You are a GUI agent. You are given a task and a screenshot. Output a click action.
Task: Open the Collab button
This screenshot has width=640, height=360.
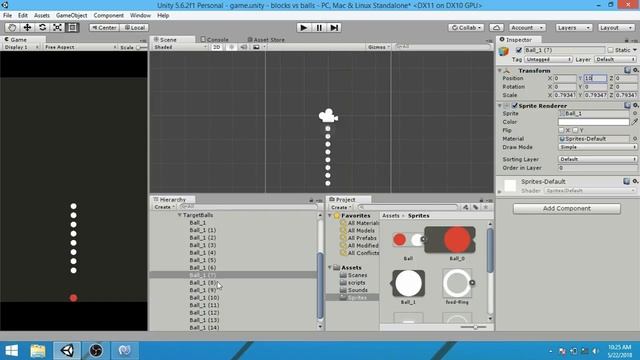point(466,27)
